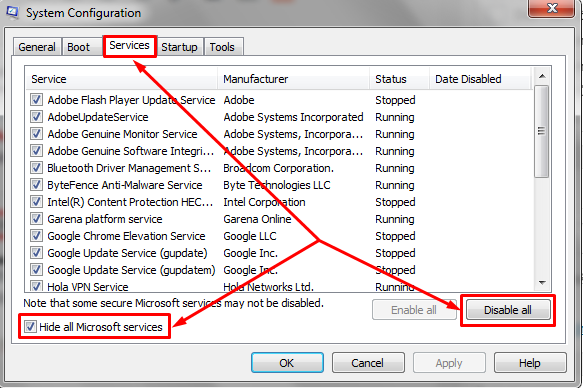Click 'Intel Corporation' manufacturer cell

[x=264, y=202]
